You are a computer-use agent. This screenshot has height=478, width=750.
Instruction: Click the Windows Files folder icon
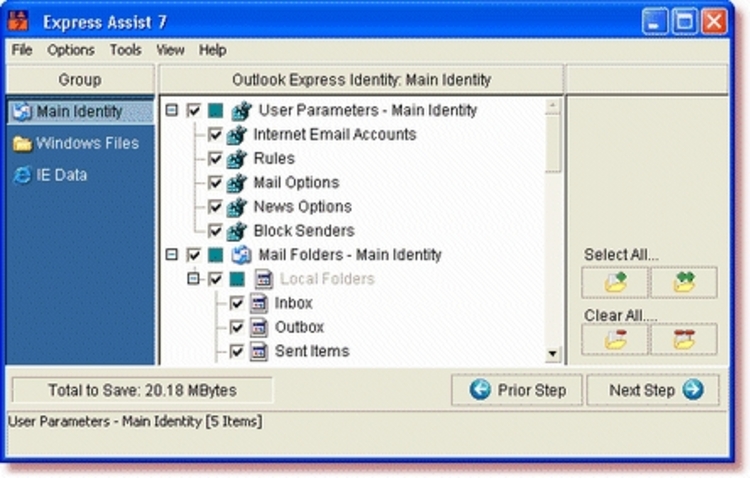point(22,143)
